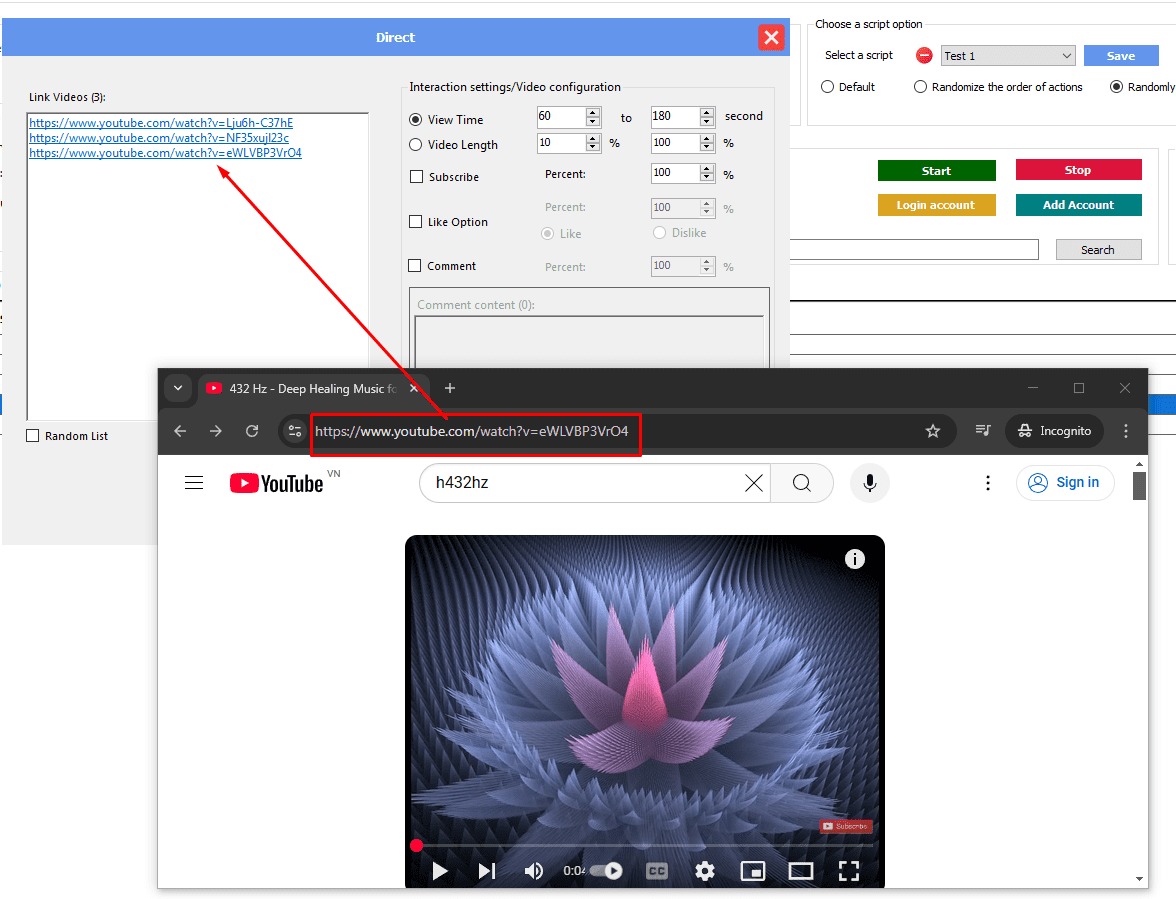Click the Incognito indicator
Screen dimensions: 1176x899
pos(1054,431)
